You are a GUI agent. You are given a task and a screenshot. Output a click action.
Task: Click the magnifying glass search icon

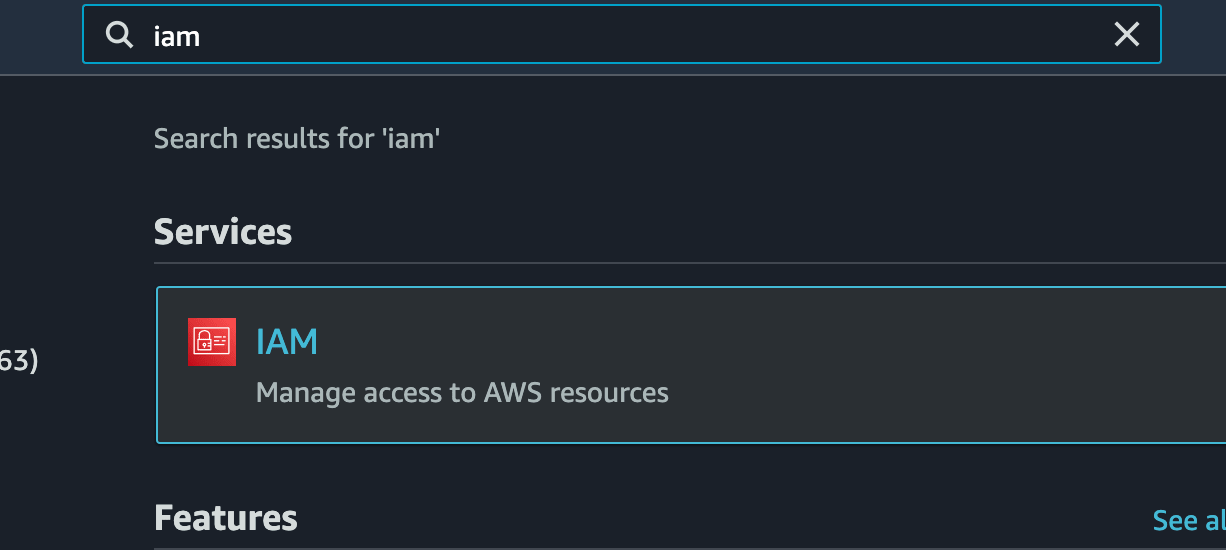click(x=120, y=36)
